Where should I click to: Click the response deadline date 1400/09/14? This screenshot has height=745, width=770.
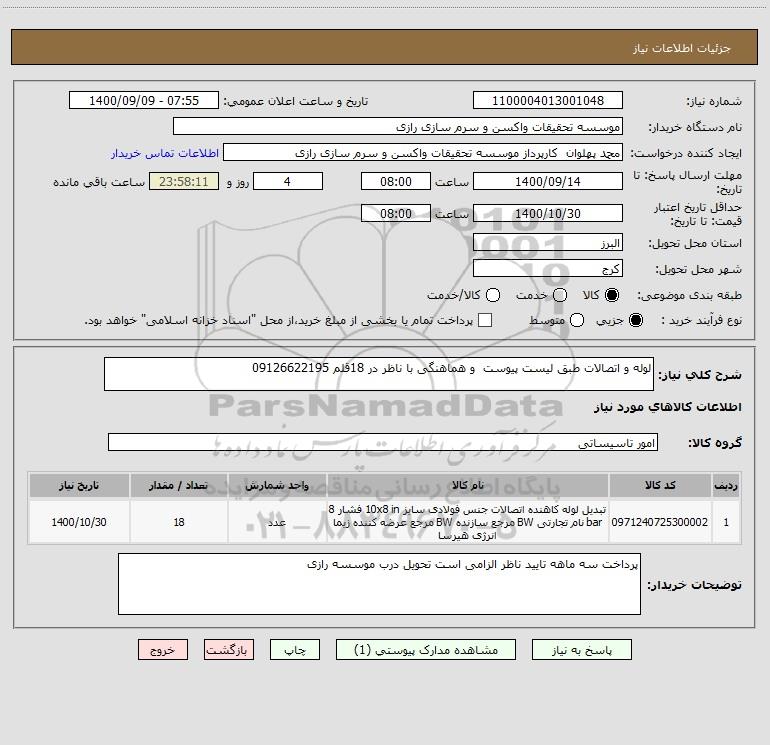point(548,181)
